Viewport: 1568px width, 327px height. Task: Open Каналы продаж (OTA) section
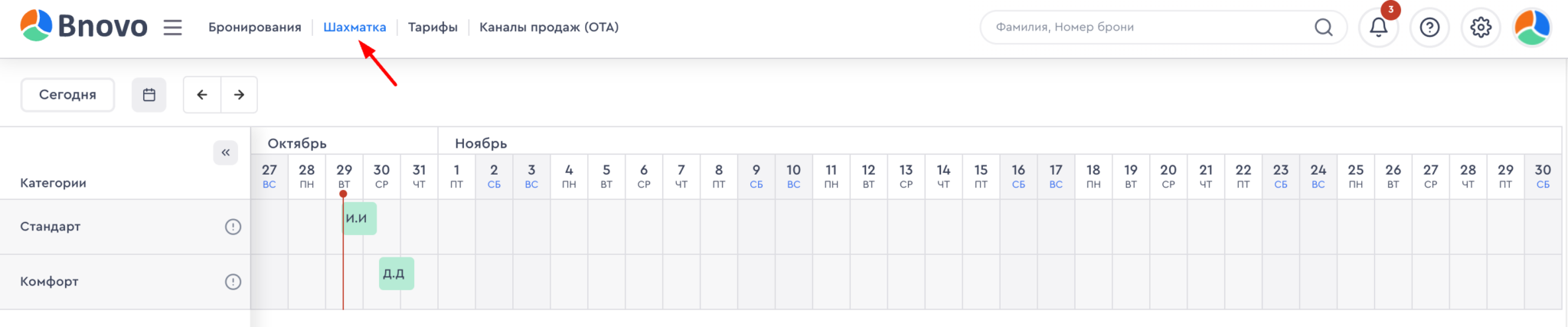click(x=549, y=28)
